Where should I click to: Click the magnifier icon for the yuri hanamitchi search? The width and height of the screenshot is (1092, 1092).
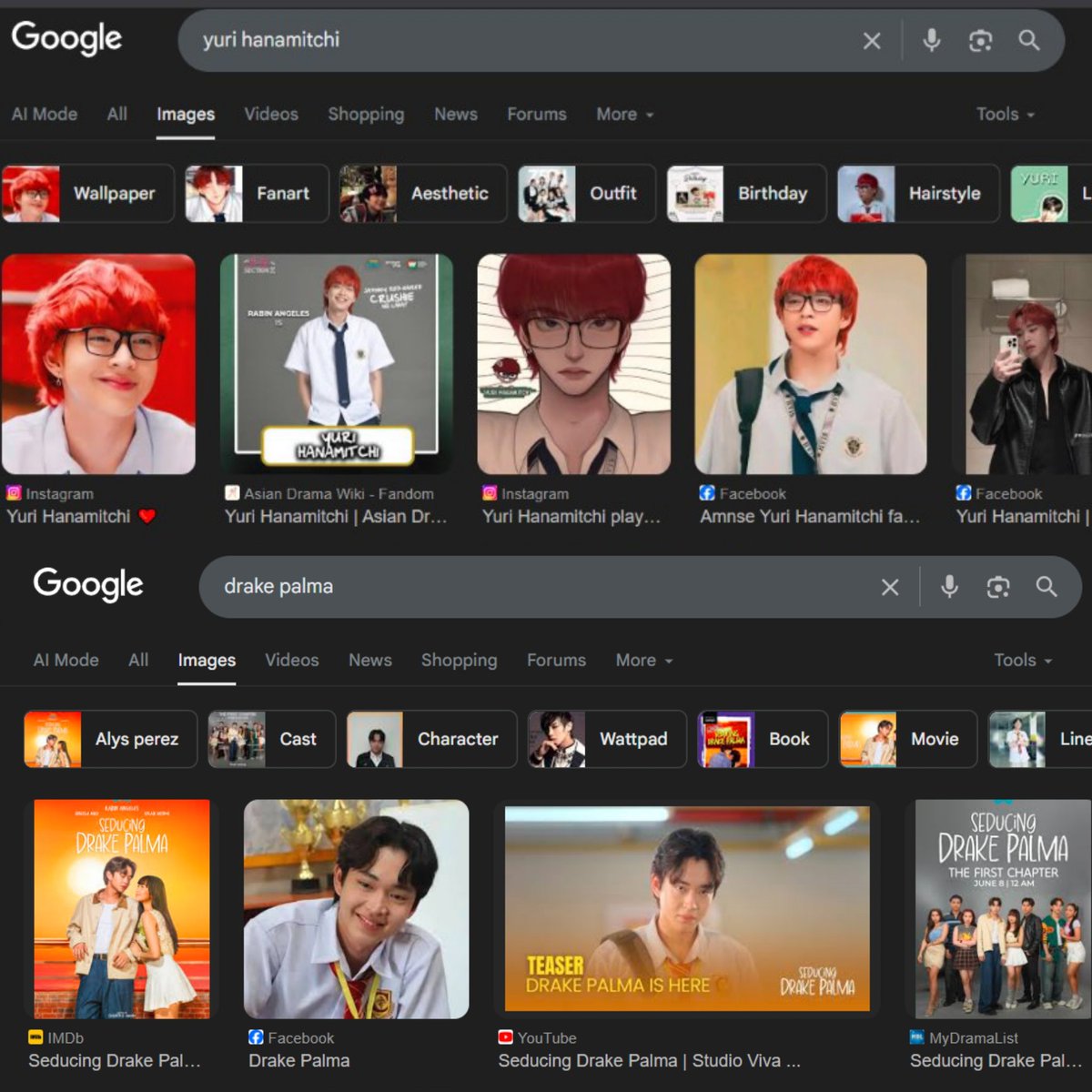1029,40
